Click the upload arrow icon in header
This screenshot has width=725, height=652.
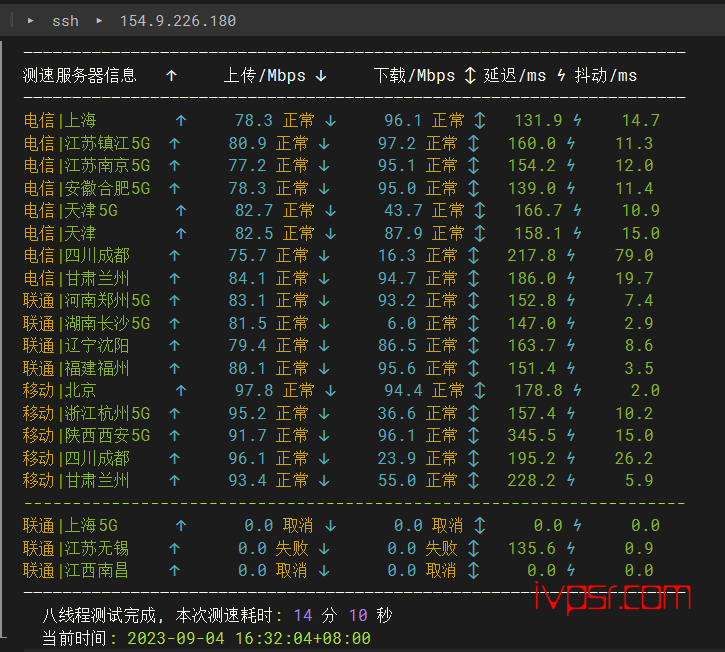click(172, 75)
